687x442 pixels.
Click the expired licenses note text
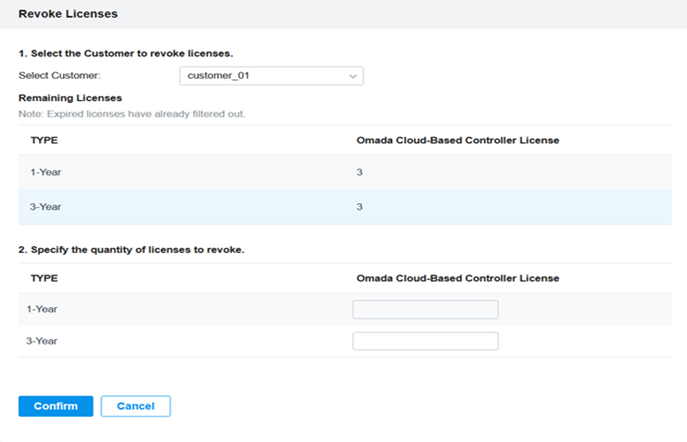coord(132,114)
